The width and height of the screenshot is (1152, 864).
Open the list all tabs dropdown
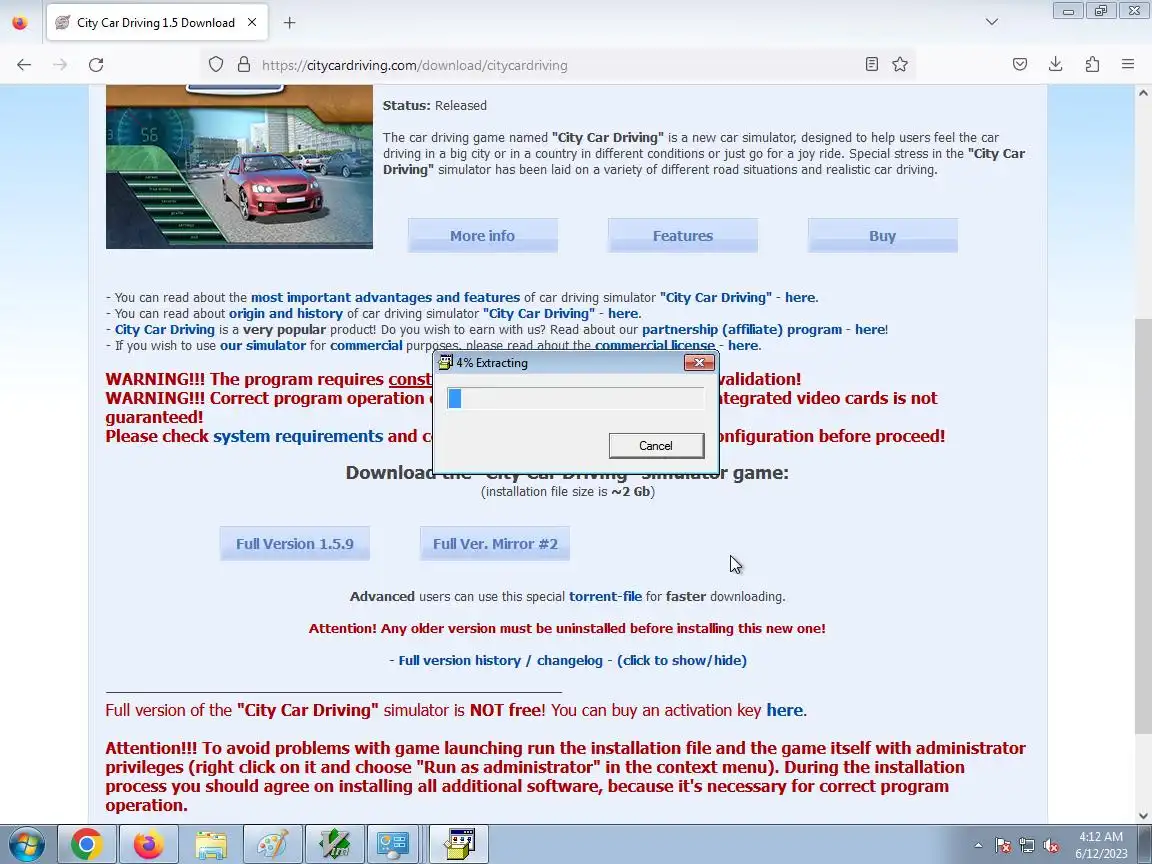992,22
